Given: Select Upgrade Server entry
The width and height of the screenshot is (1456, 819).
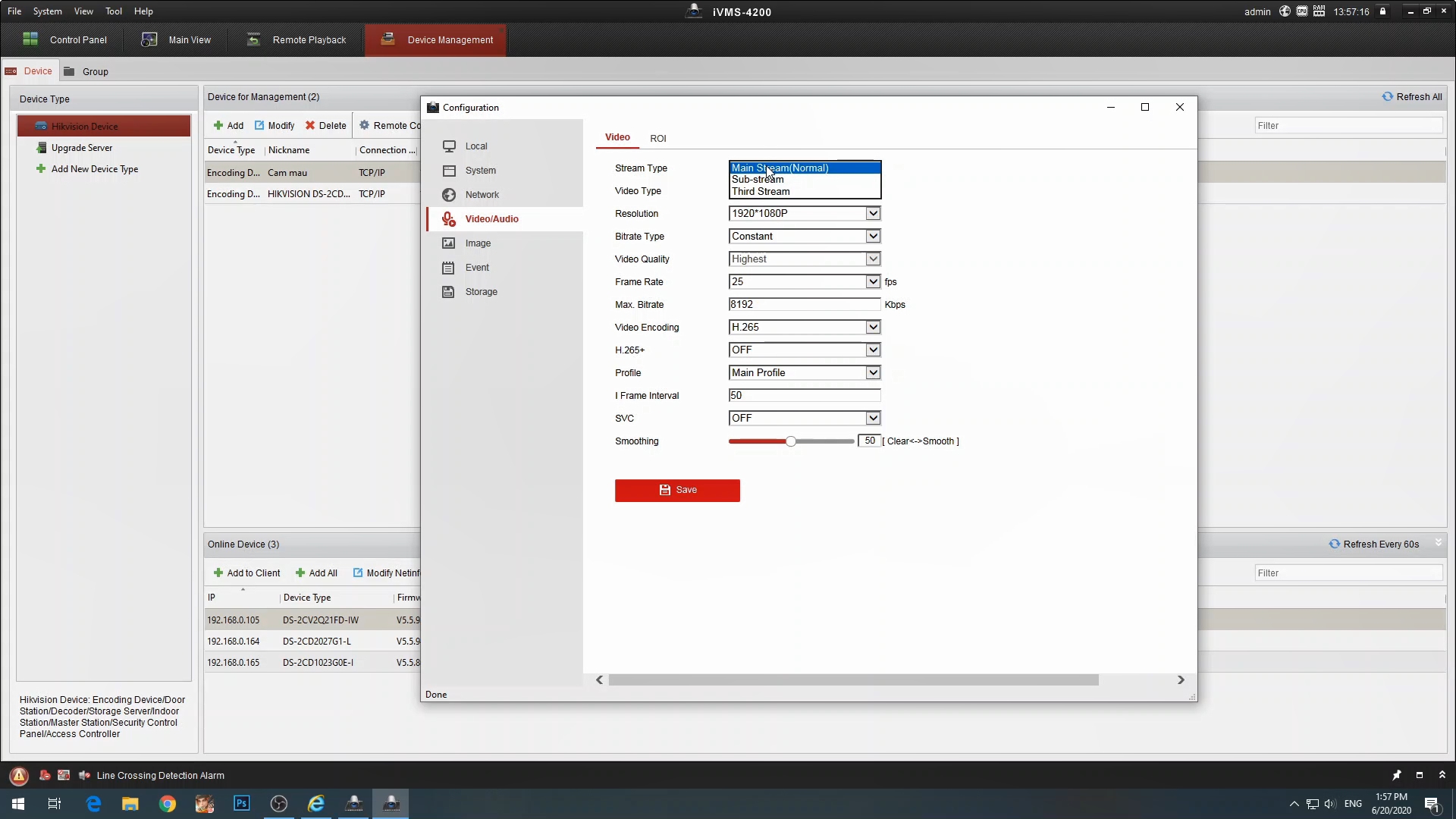Looking at the screenshot, I should coord(81,148).
